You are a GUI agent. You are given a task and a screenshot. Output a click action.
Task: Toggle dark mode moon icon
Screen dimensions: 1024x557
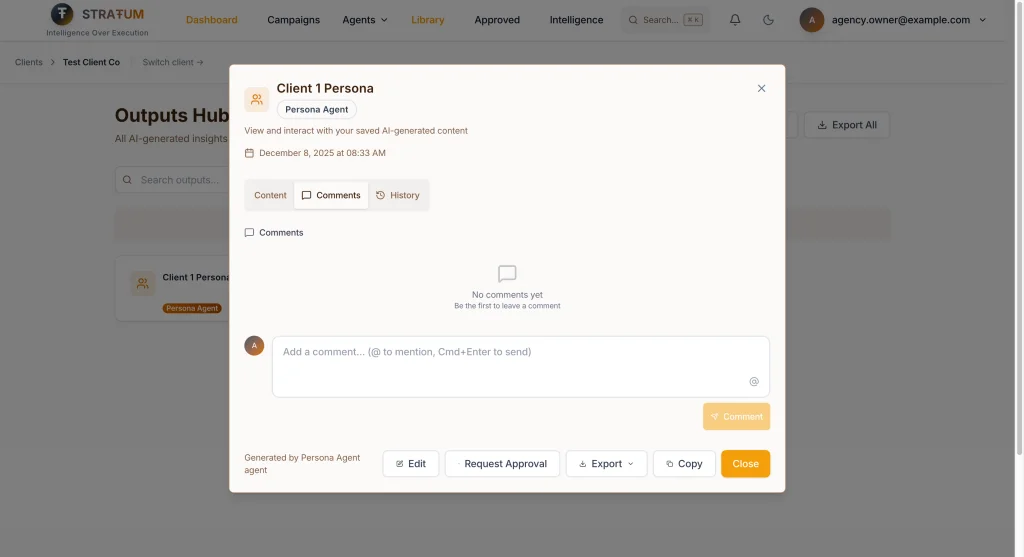pos(768,20)
